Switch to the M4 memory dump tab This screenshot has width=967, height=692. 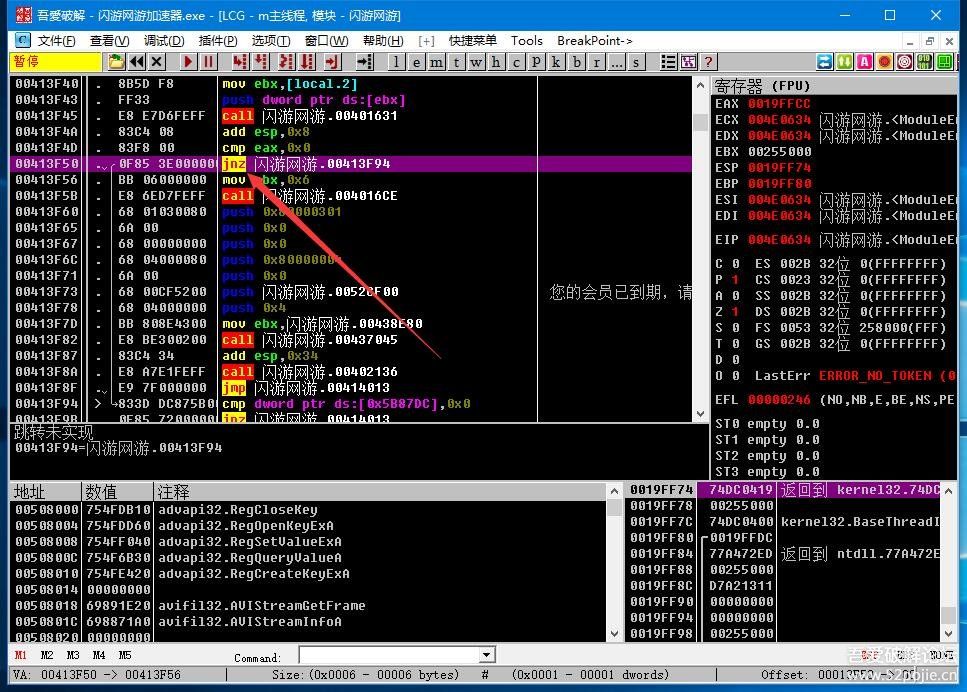(x=99, y=655)
